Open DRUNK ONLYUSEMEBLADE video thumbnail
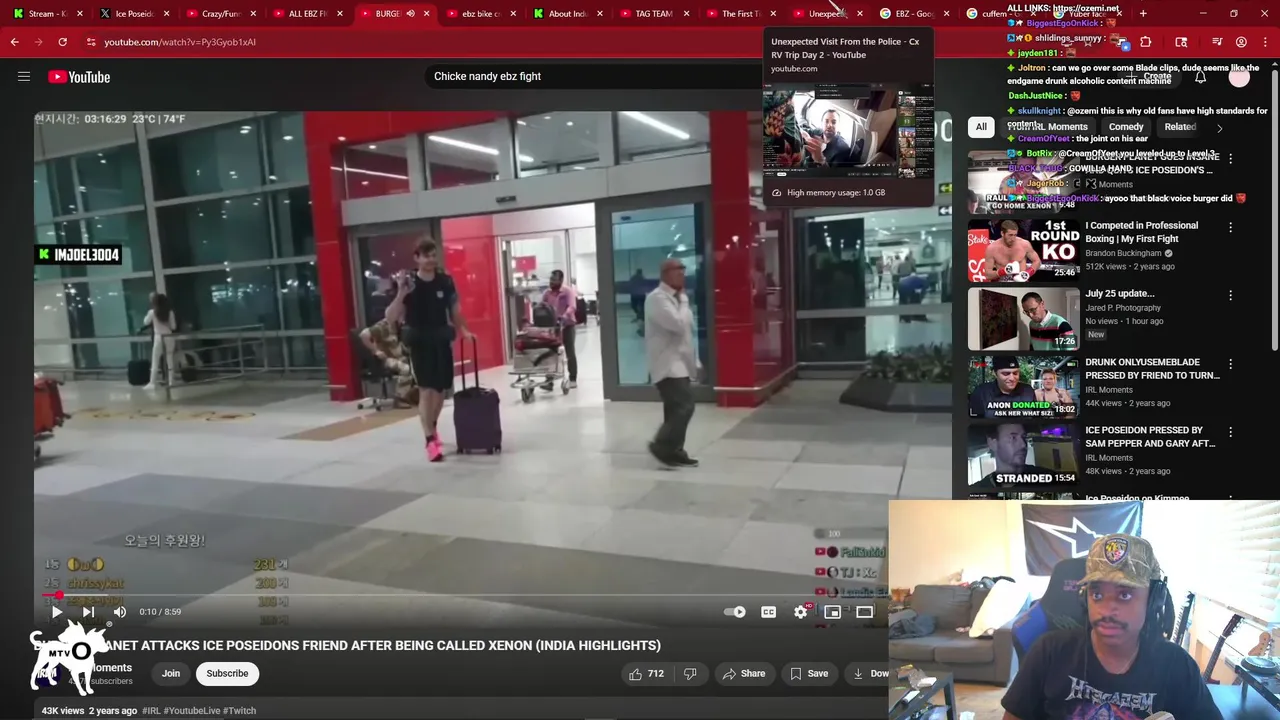This screenshot has height=720, width=1280. 1023,387
